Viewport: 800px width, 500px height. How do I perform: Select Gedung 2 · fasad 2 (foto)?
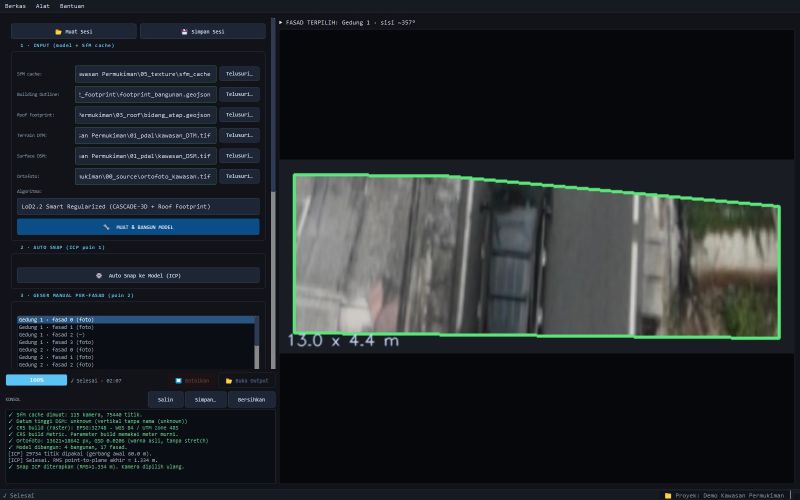(135, 365)
